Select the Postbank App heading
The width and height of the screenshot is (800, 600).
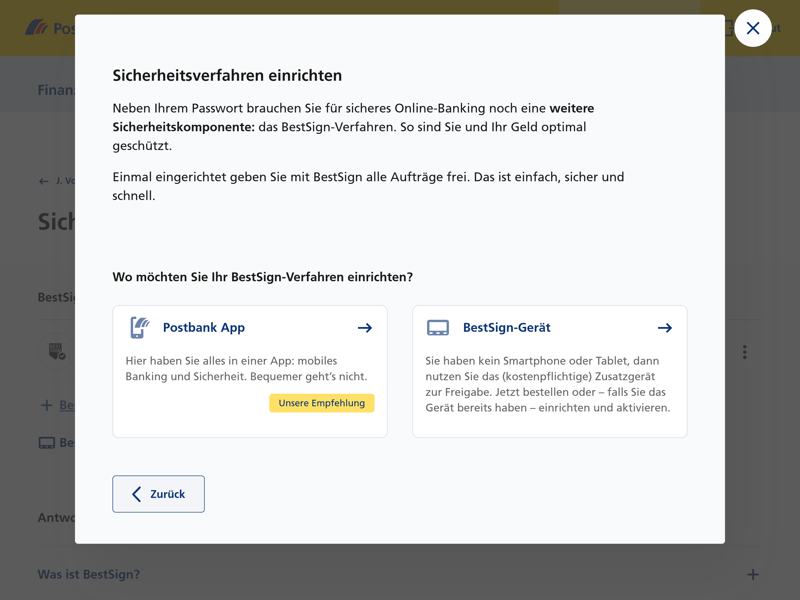(x=204, y=328)
